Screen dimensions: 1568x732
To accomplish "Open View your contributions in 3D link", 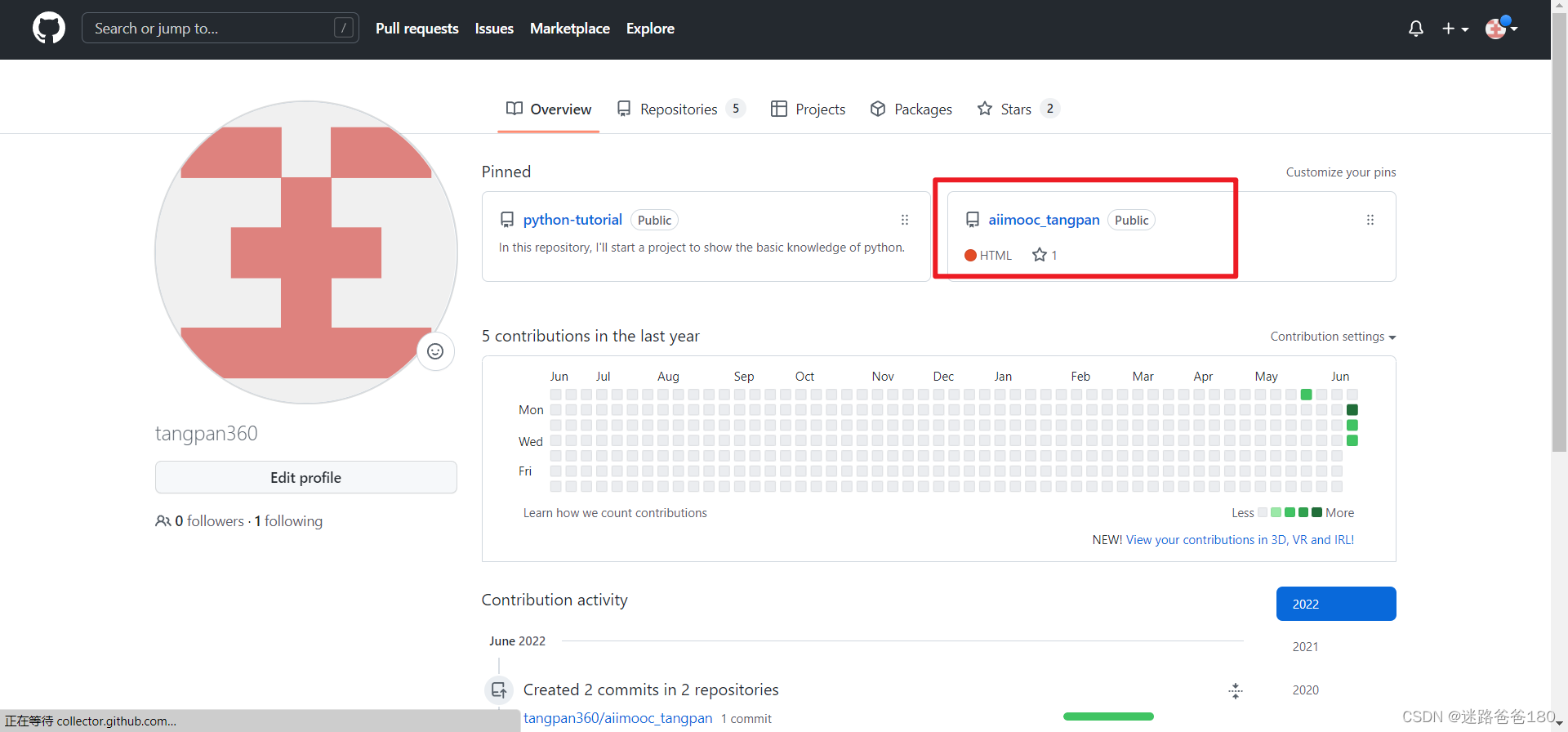I will point(1240,540).
